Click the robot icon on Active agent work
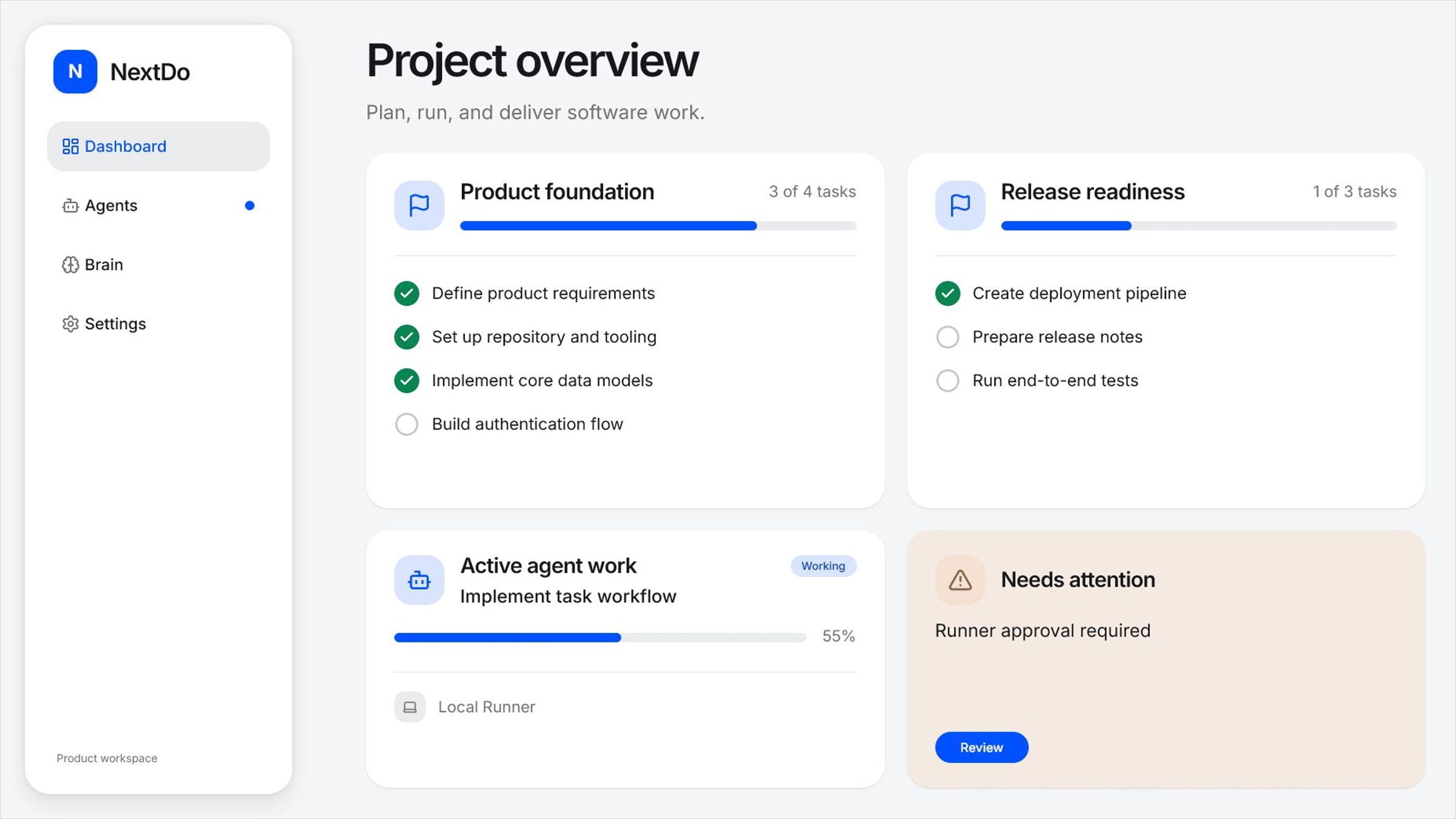1456x819 pixels. pyautogui.click(x=419, y=580)
